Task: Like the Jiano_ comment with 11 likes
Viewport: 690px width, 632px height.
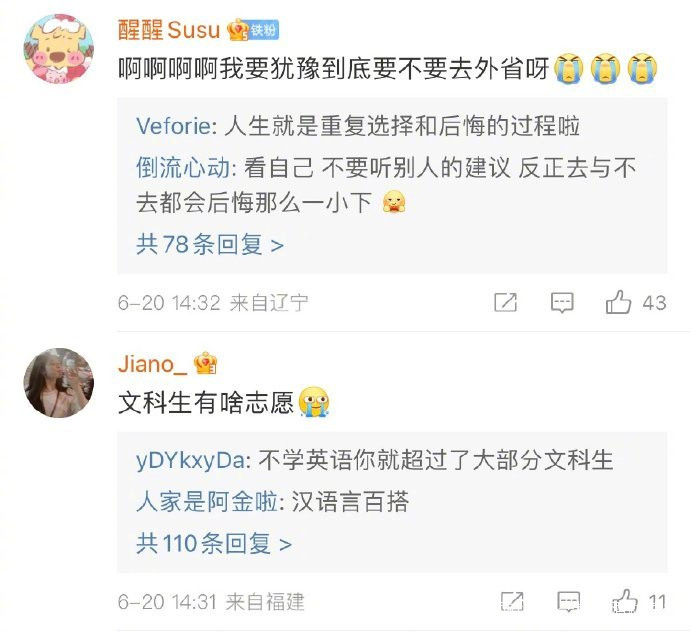Action: coord(625,601)
